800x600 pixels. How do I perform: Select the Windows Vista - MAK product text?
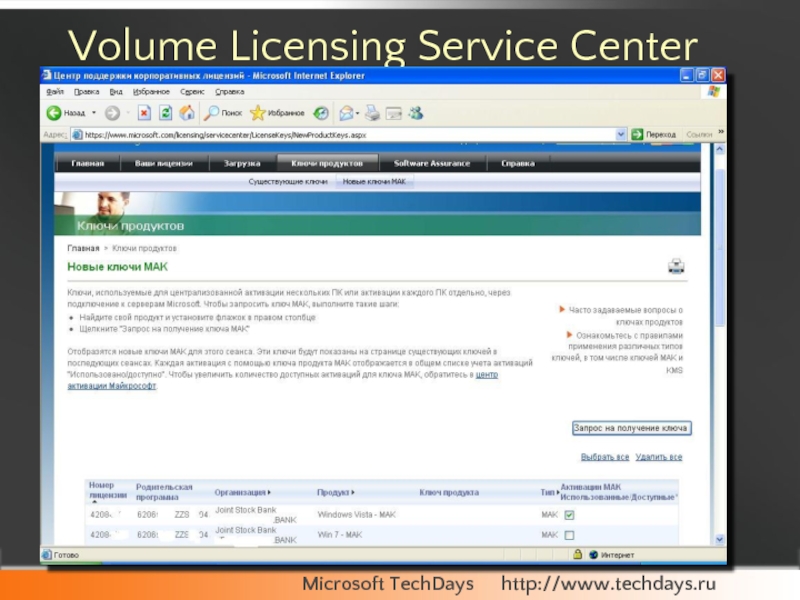point(356,515)
